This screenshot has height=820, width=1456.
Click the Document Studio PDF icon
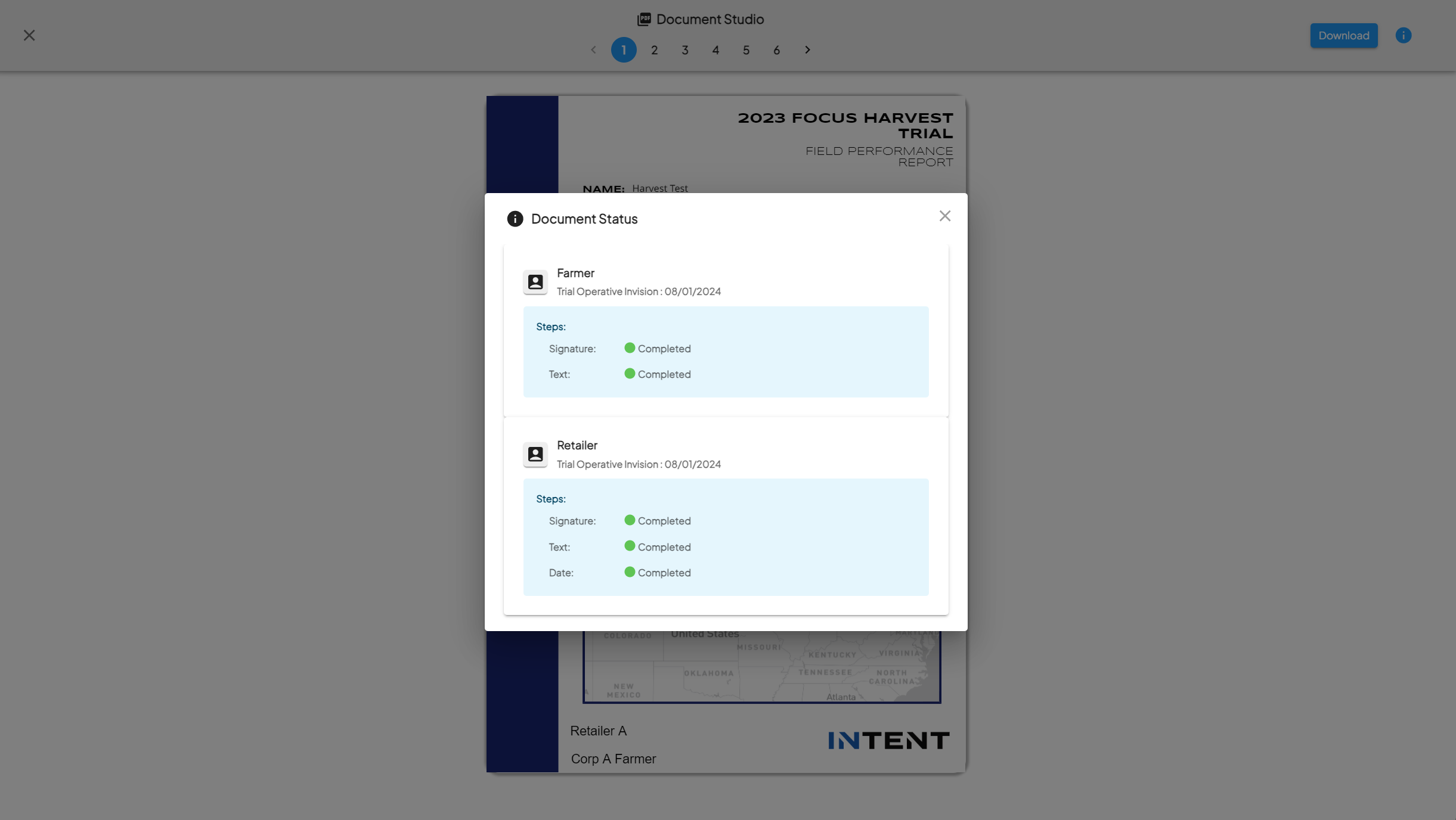(644, 19)
